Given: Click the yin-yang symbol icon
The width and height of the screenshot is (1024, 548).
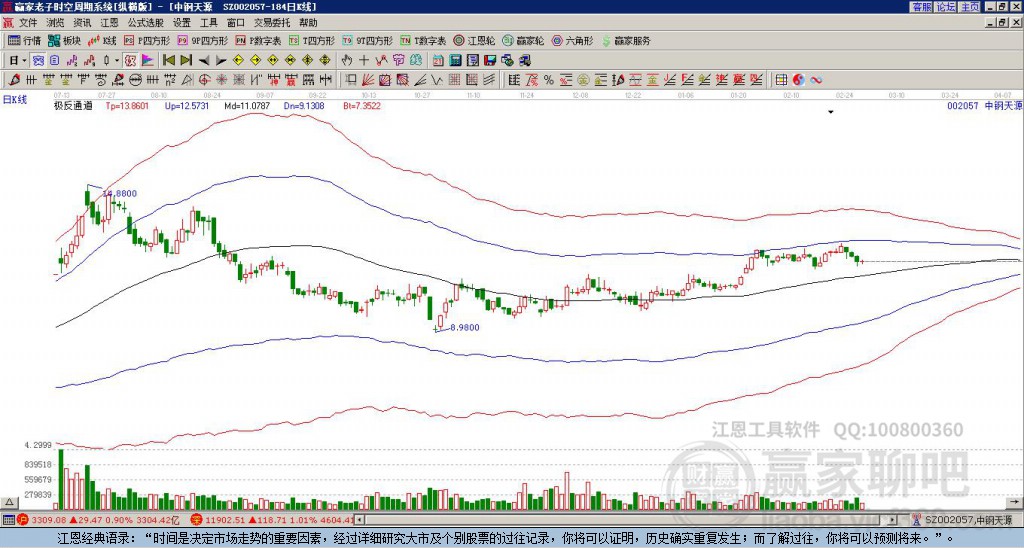Looking at the screenshot, I should point(799,80).
